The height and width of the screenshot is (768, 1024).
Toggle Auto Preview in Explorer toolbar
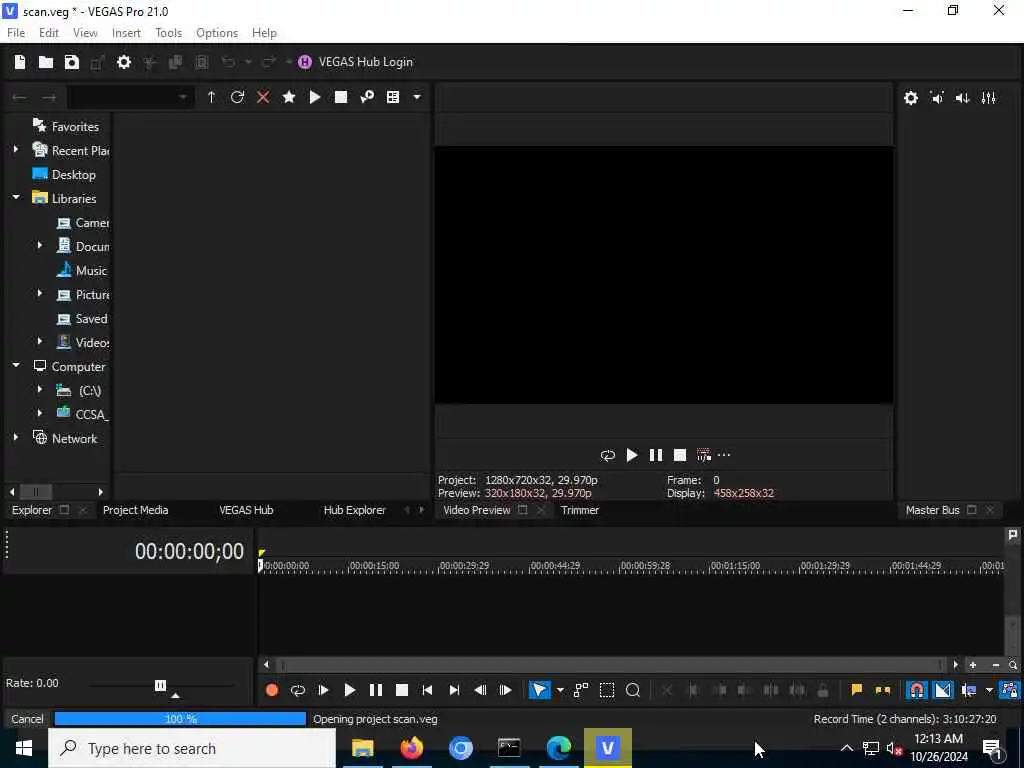367,97
